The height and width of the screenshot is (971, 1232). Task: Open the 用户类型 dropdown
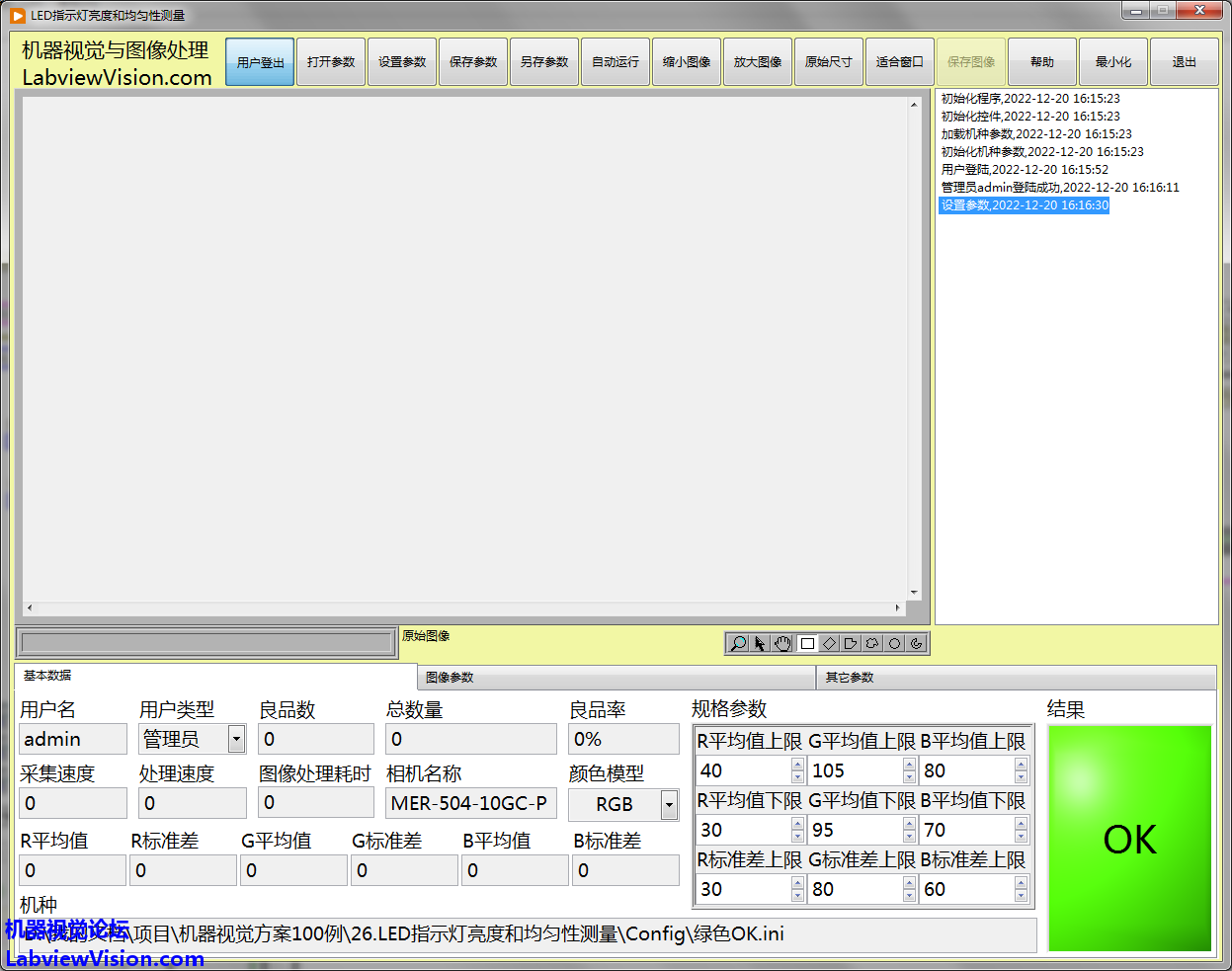[236, 739]
